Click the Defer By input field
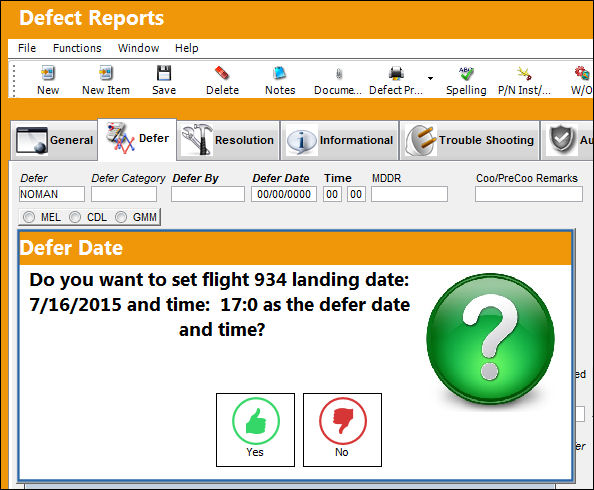The width and height of the screenshot is (594, 490). tap(208, 194)
